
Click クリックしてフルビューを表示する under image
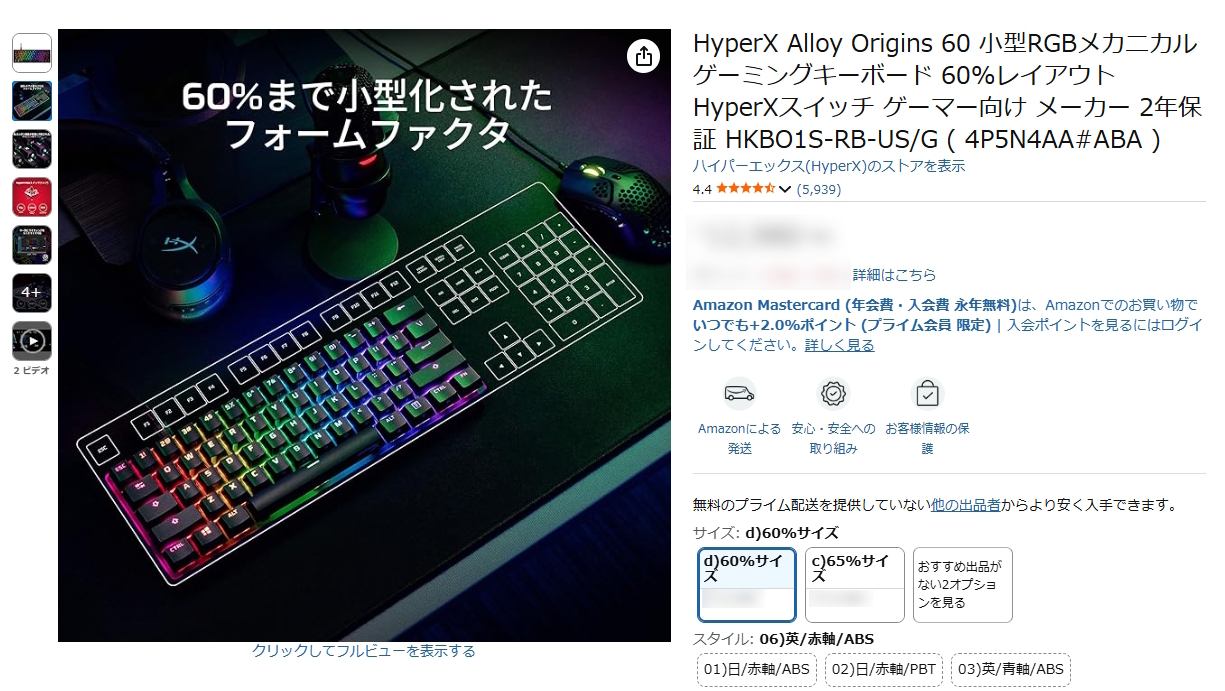pos(364,651)
